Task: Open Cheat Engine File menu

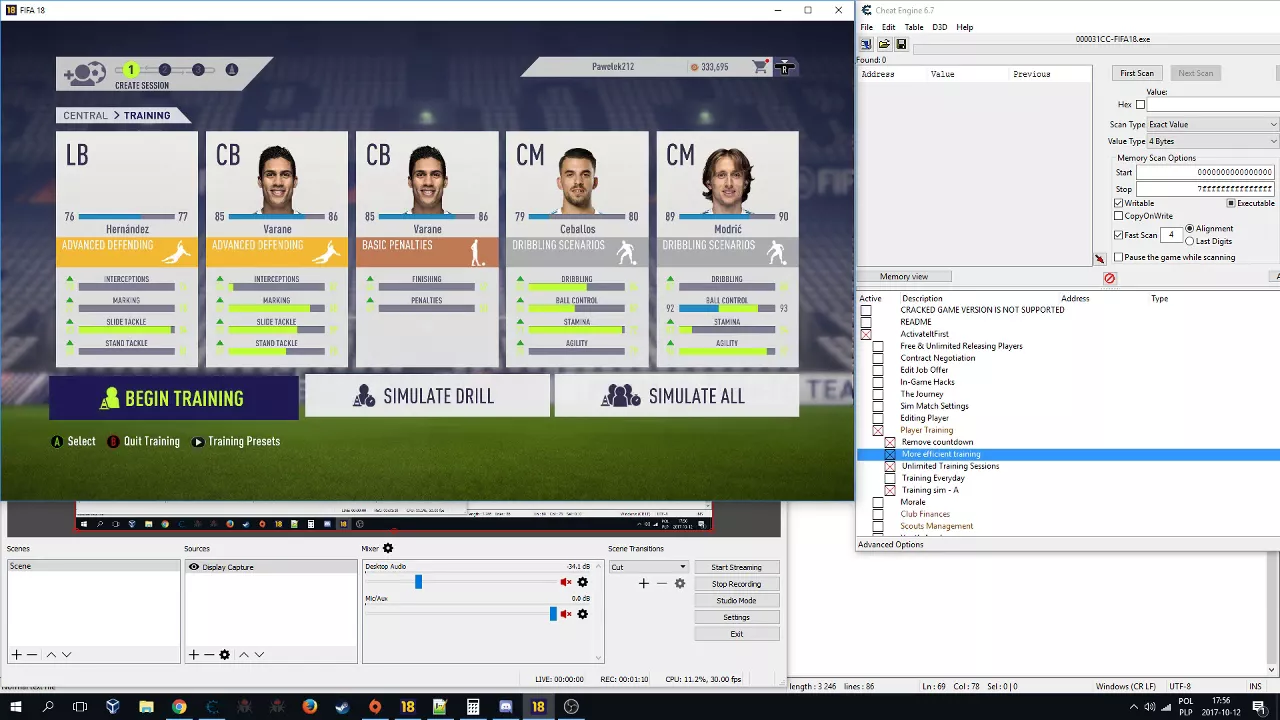Action: click(866, 27)
